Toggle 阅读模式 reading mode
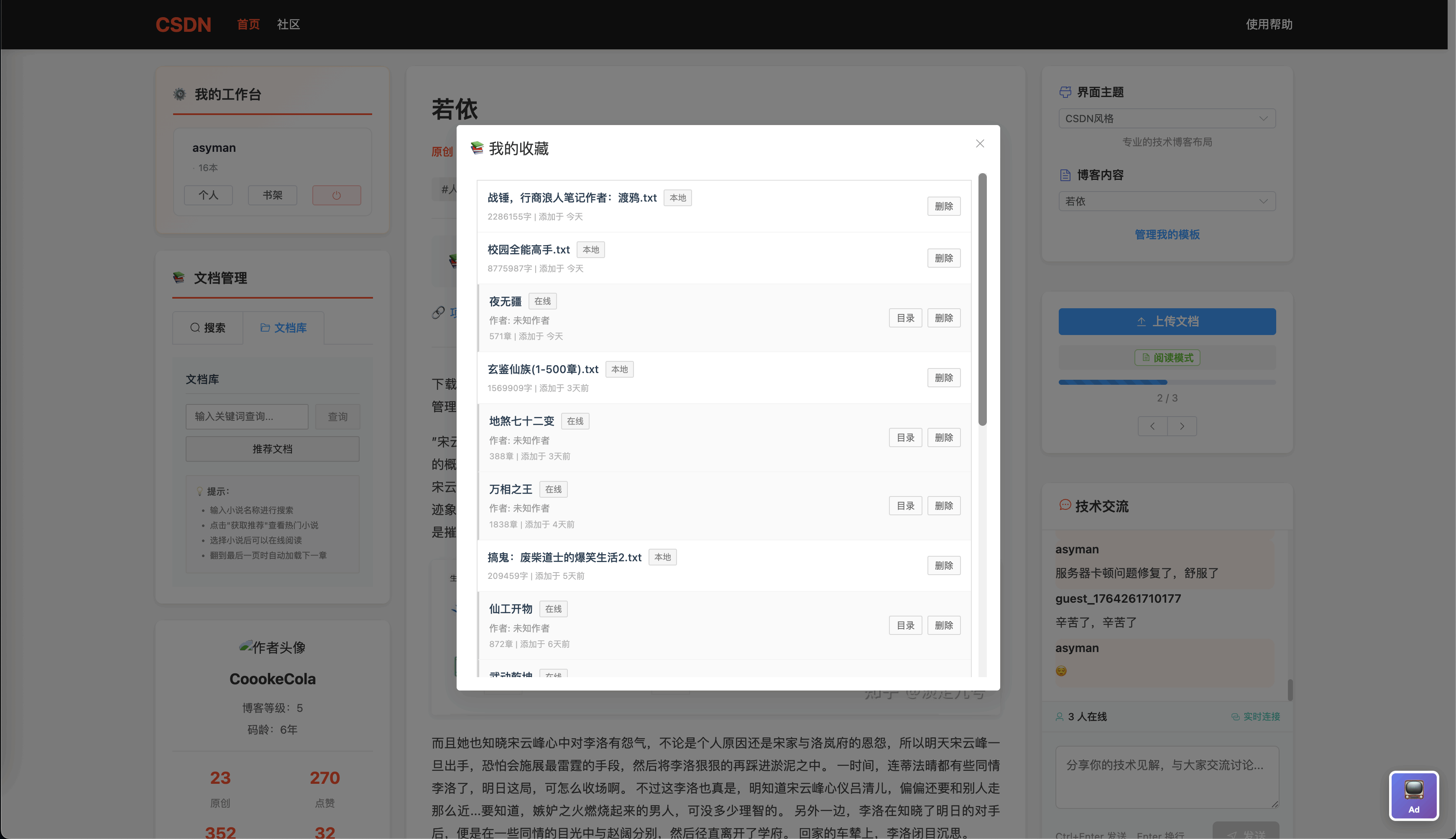The image size is (1456, 839). click(1167, 357)
